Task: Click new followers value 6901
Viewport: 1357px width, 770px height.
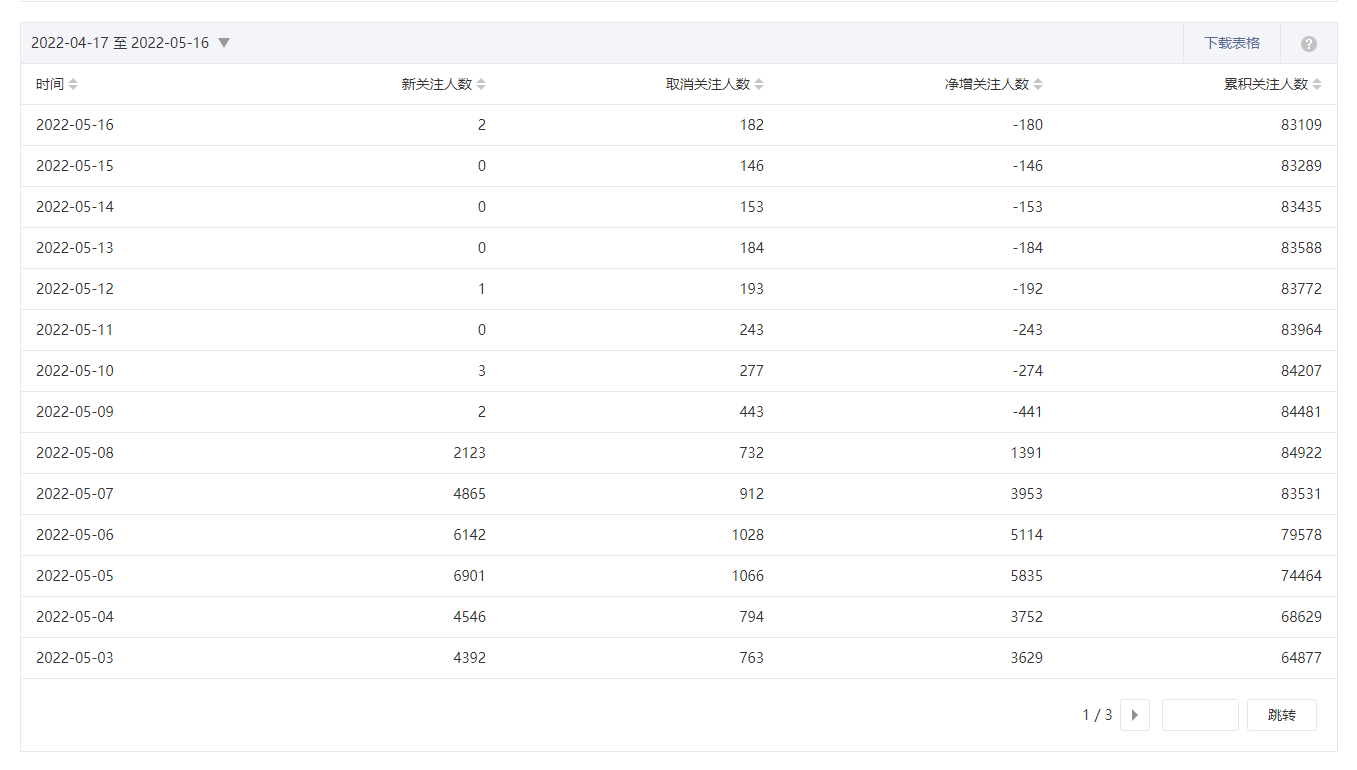Action: tap(470, 576)
